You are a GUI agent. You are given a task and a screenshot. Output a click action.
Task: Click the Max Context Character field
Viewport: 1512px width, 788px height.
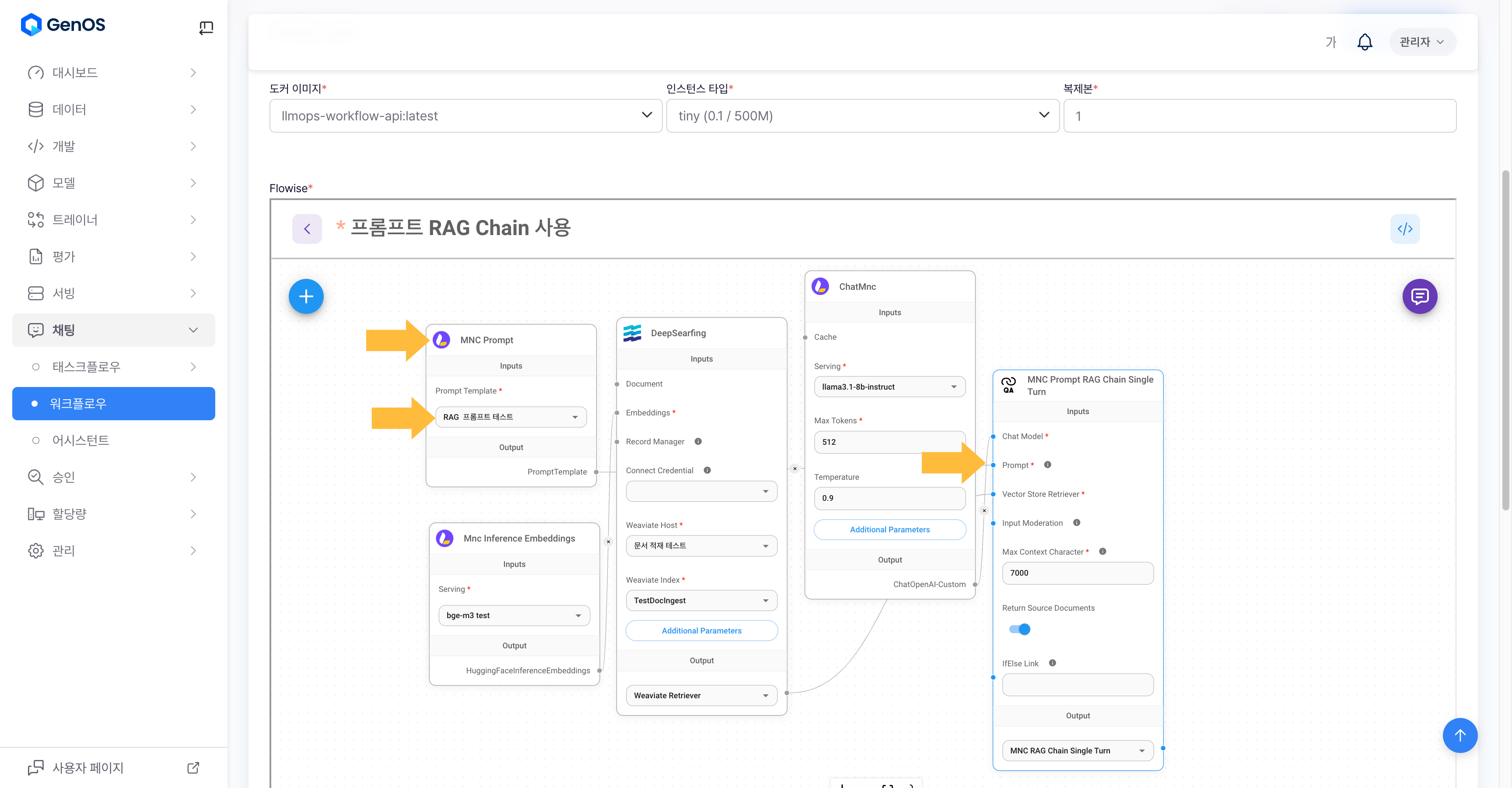click(1077, 573)
